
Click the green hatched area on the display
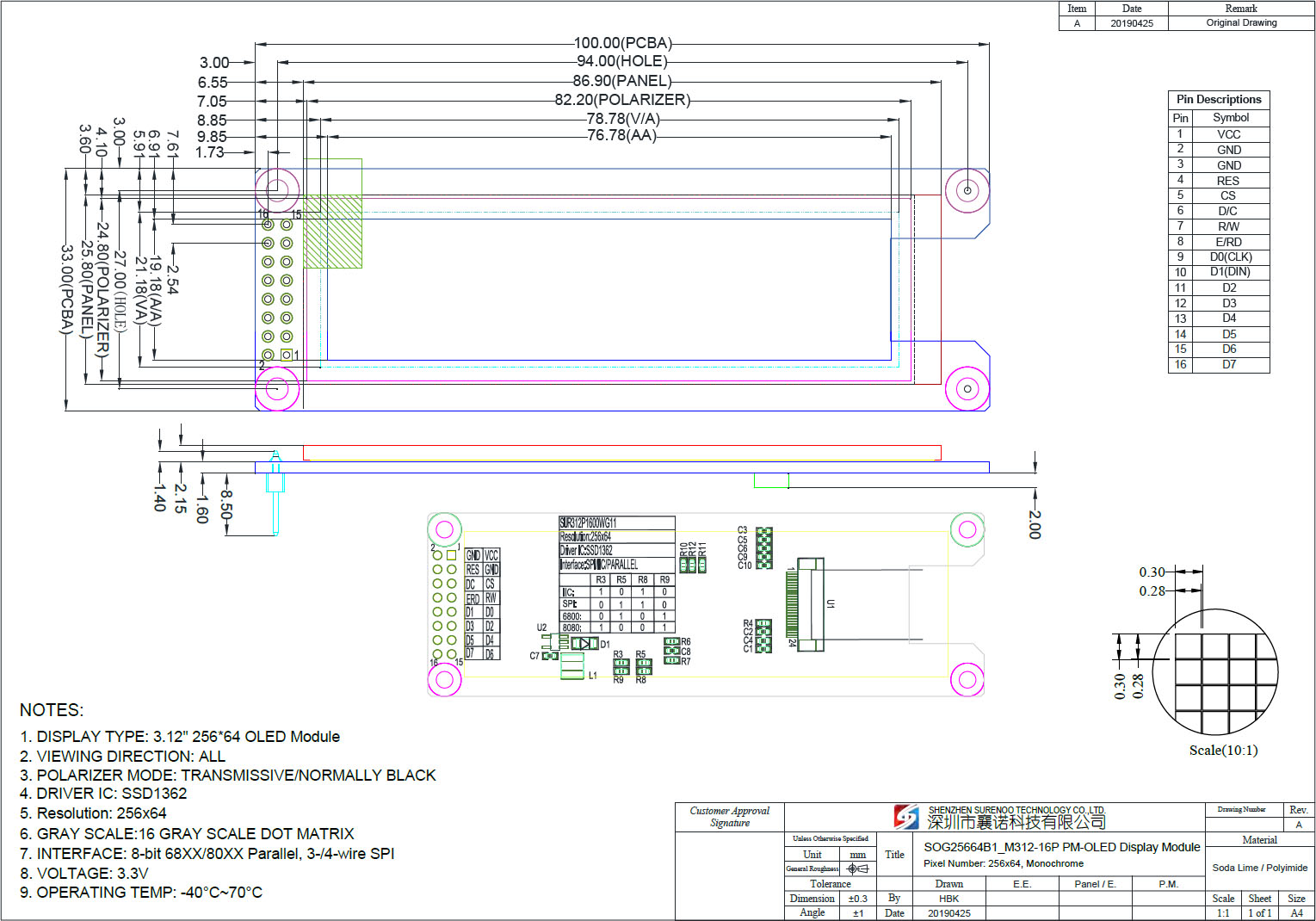(332, 231)
